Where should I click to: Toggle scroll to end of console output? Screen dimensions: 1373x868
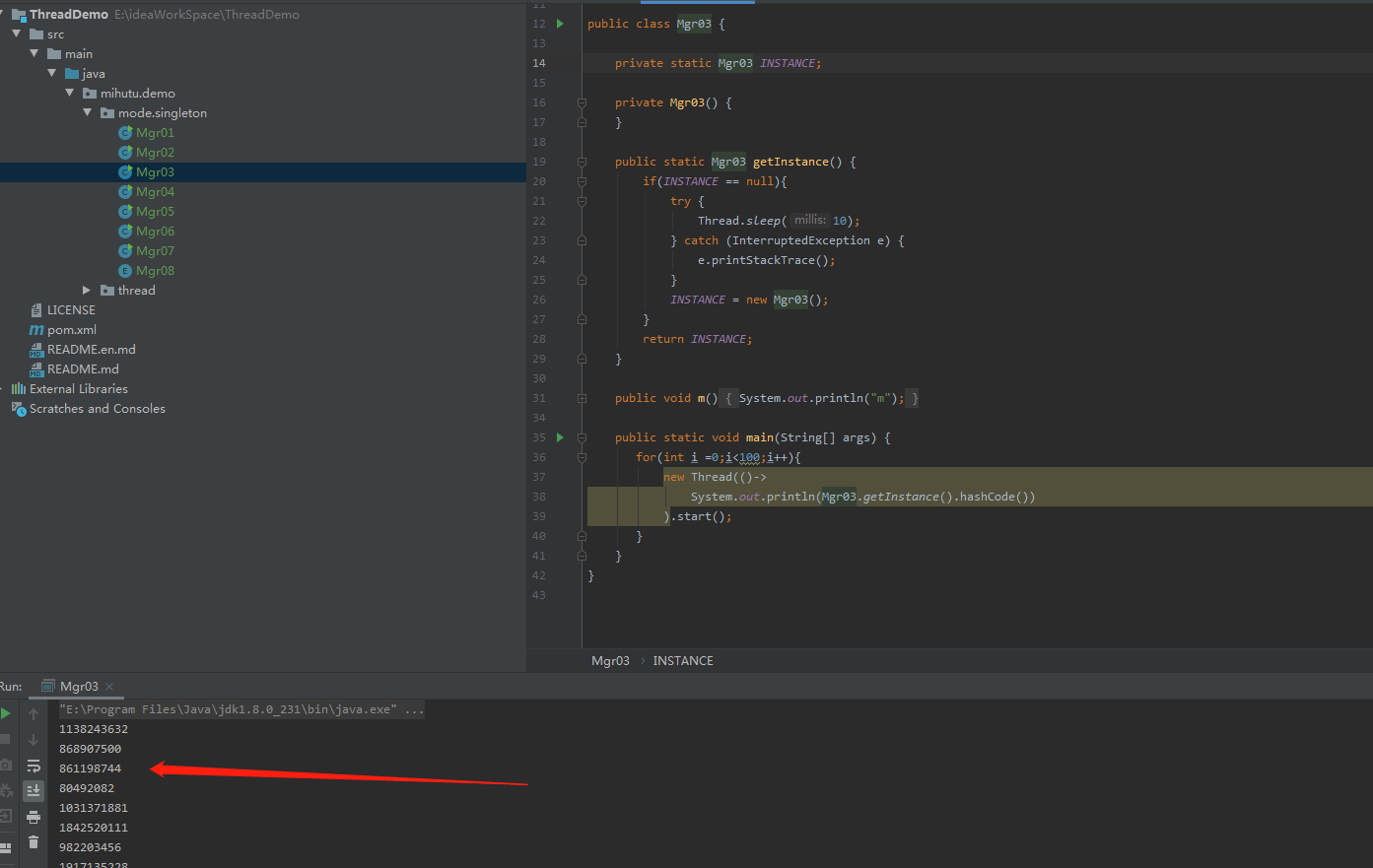[34, 790]
